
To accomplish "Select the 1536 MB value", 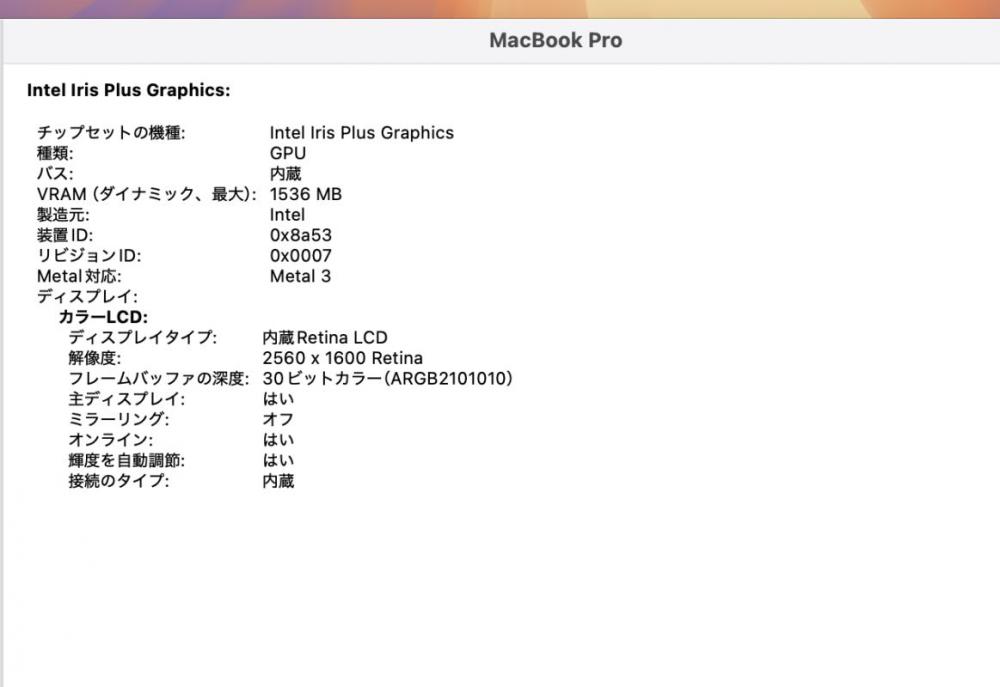I will [305, 194].
